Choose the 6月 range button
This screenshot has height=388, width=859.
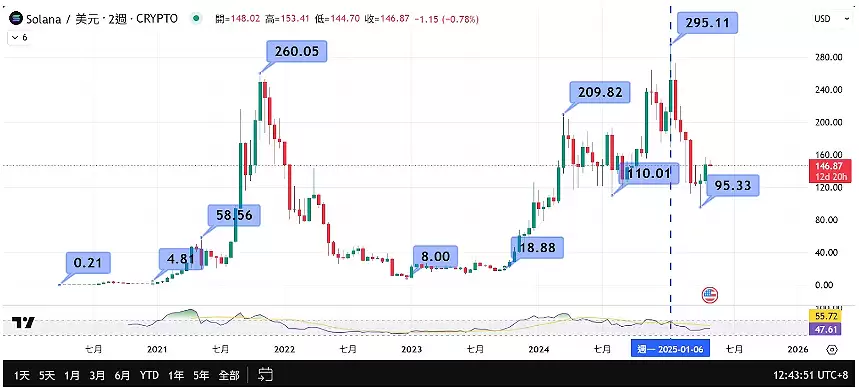pyautogui.click(x=123, y=375)
